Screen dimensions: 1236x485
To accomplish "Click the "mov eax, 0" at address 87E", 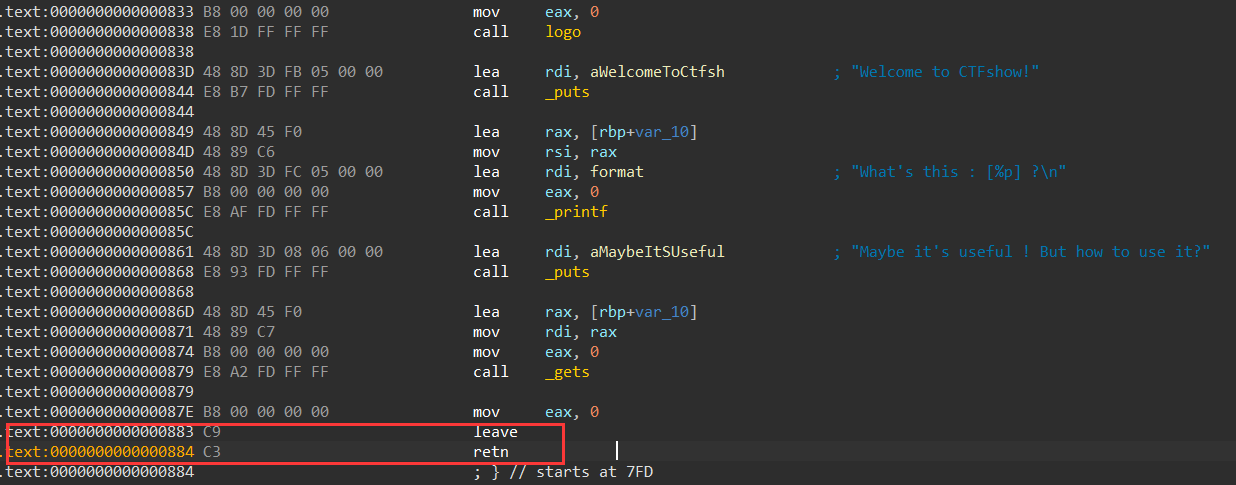I will coord(536,412).
